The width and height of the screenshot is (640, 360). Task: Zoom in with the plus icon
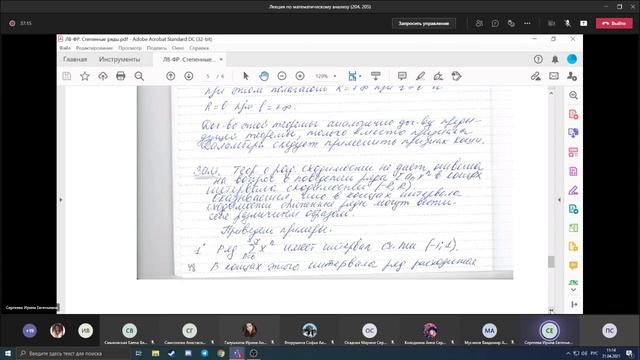pos(300,76)
